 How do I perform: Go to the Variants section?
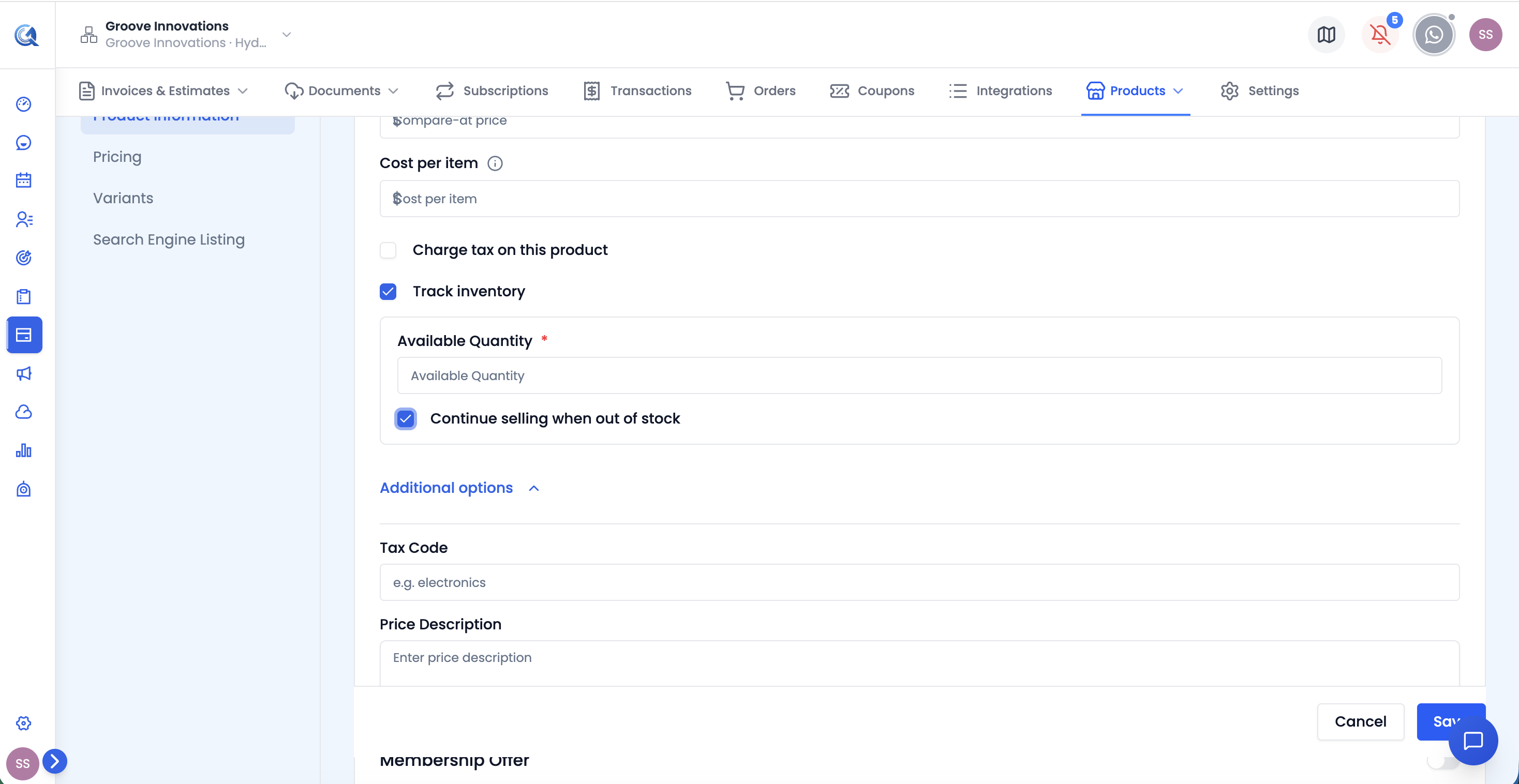coord(123,198)
